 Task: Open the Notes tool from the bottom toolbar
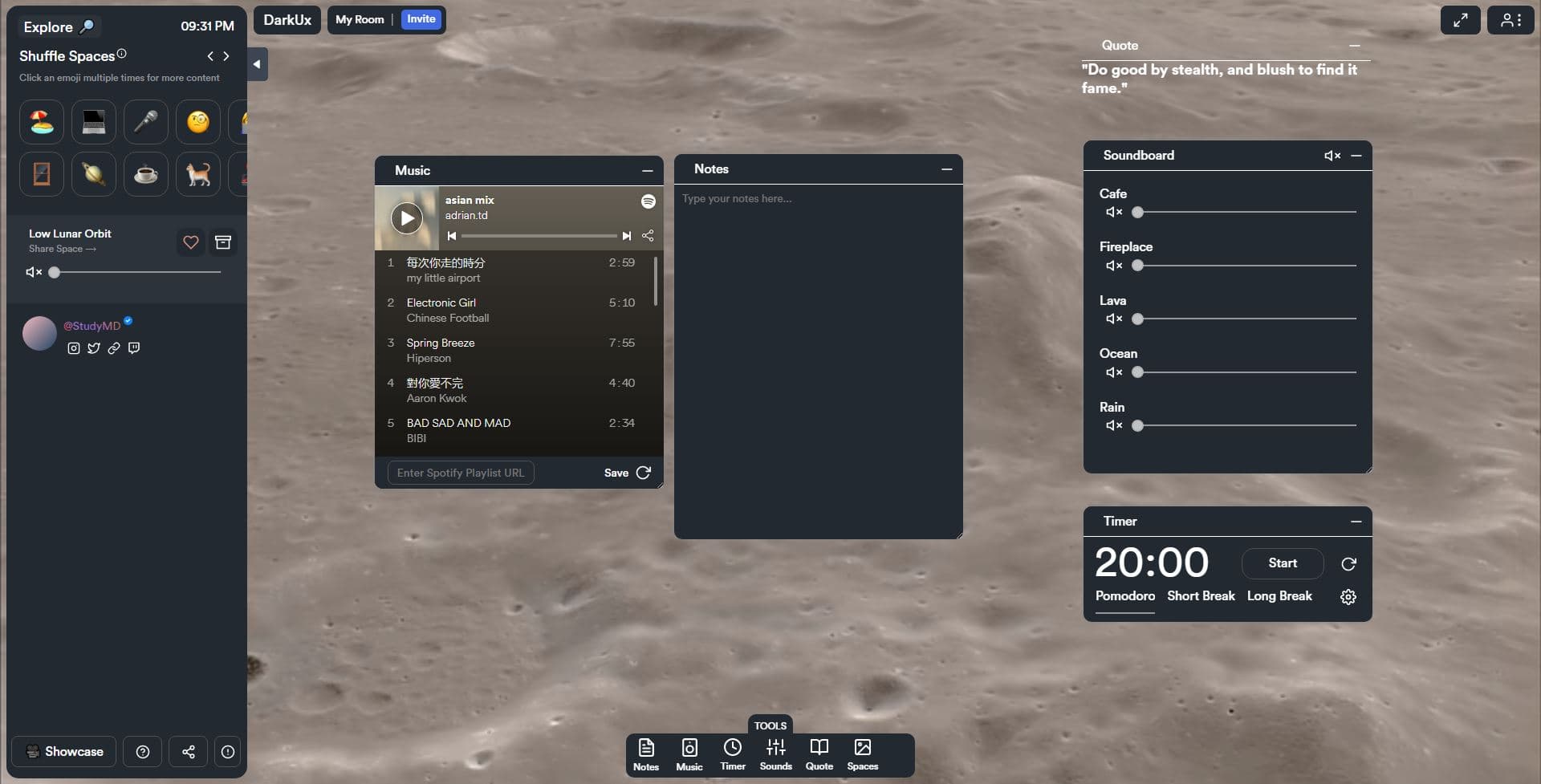(x=646, y=753)
